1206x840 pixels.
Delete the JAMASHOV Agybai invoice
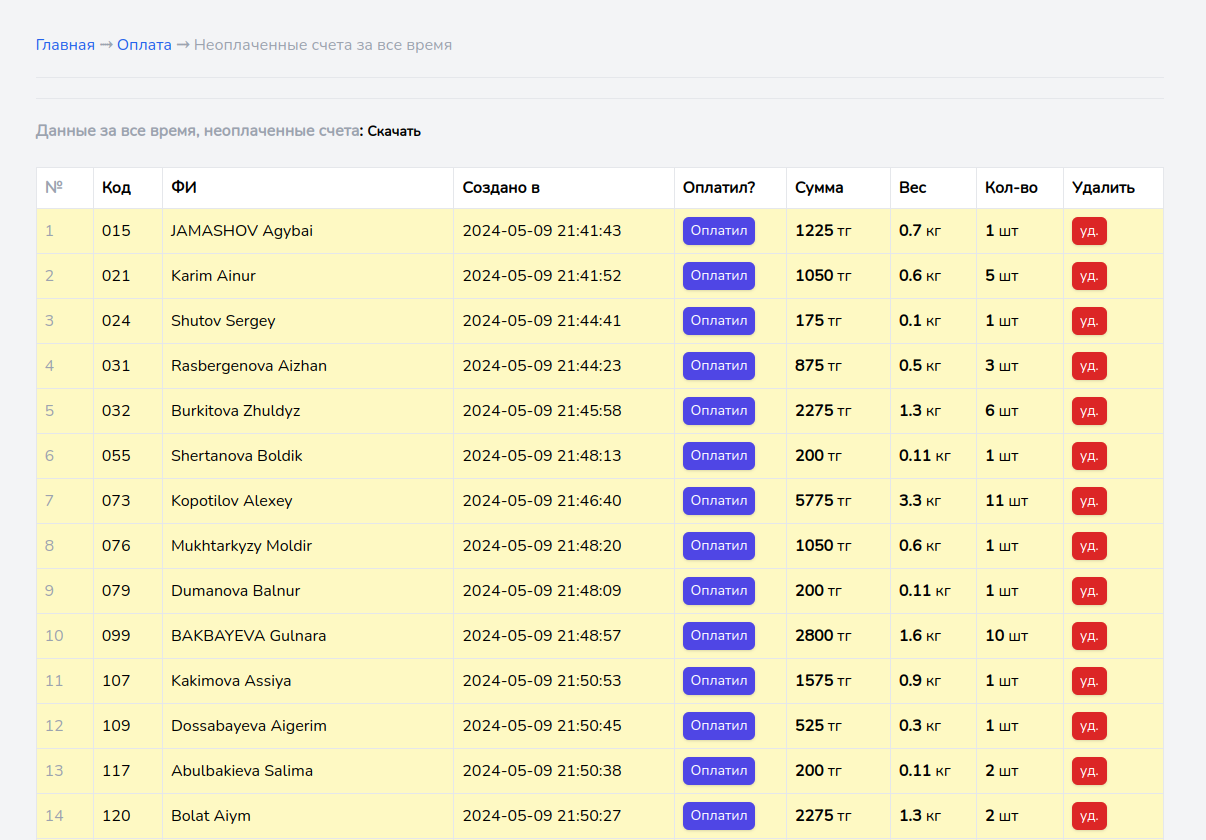click(x=1089, y=231)
